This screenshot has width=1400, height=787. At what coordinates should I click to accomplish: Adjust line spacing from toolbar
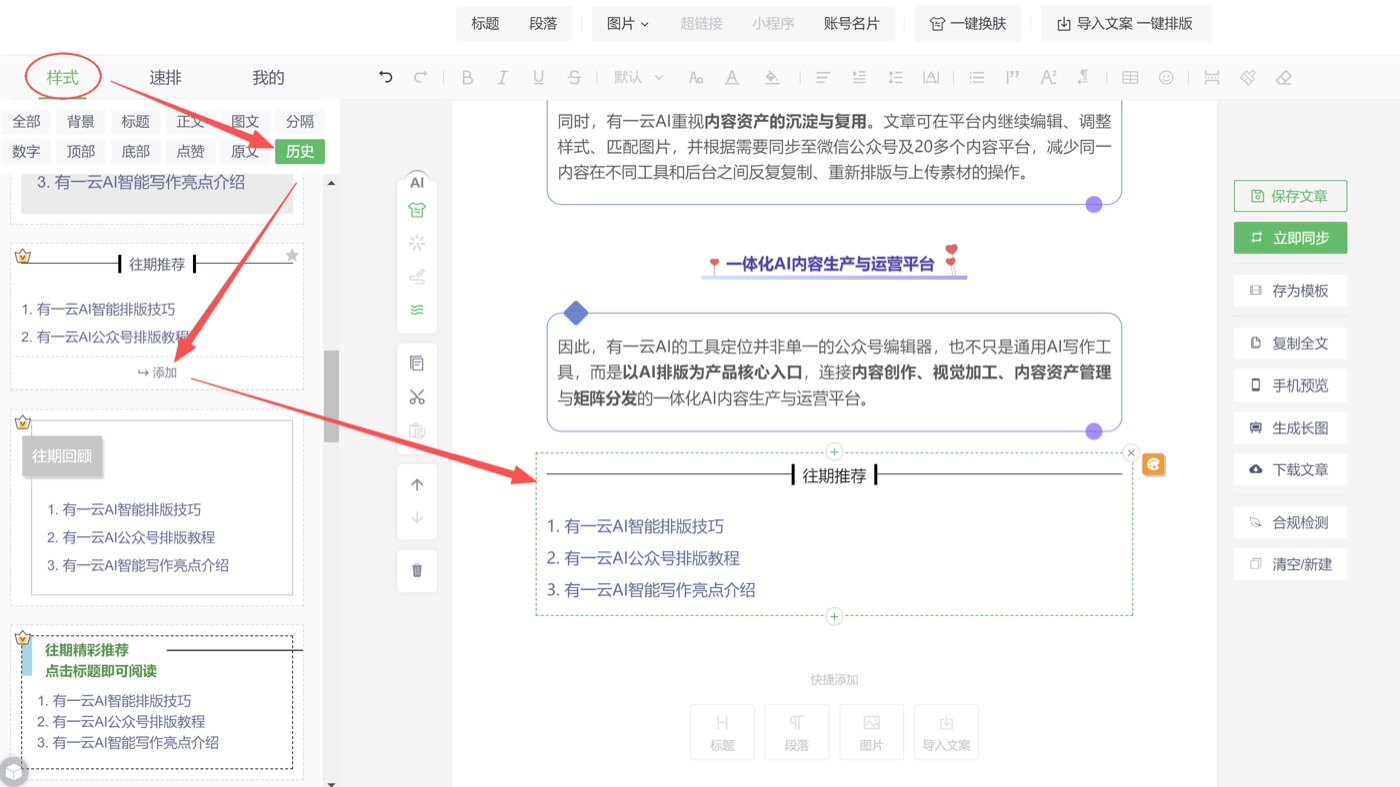tap(895, 77)
